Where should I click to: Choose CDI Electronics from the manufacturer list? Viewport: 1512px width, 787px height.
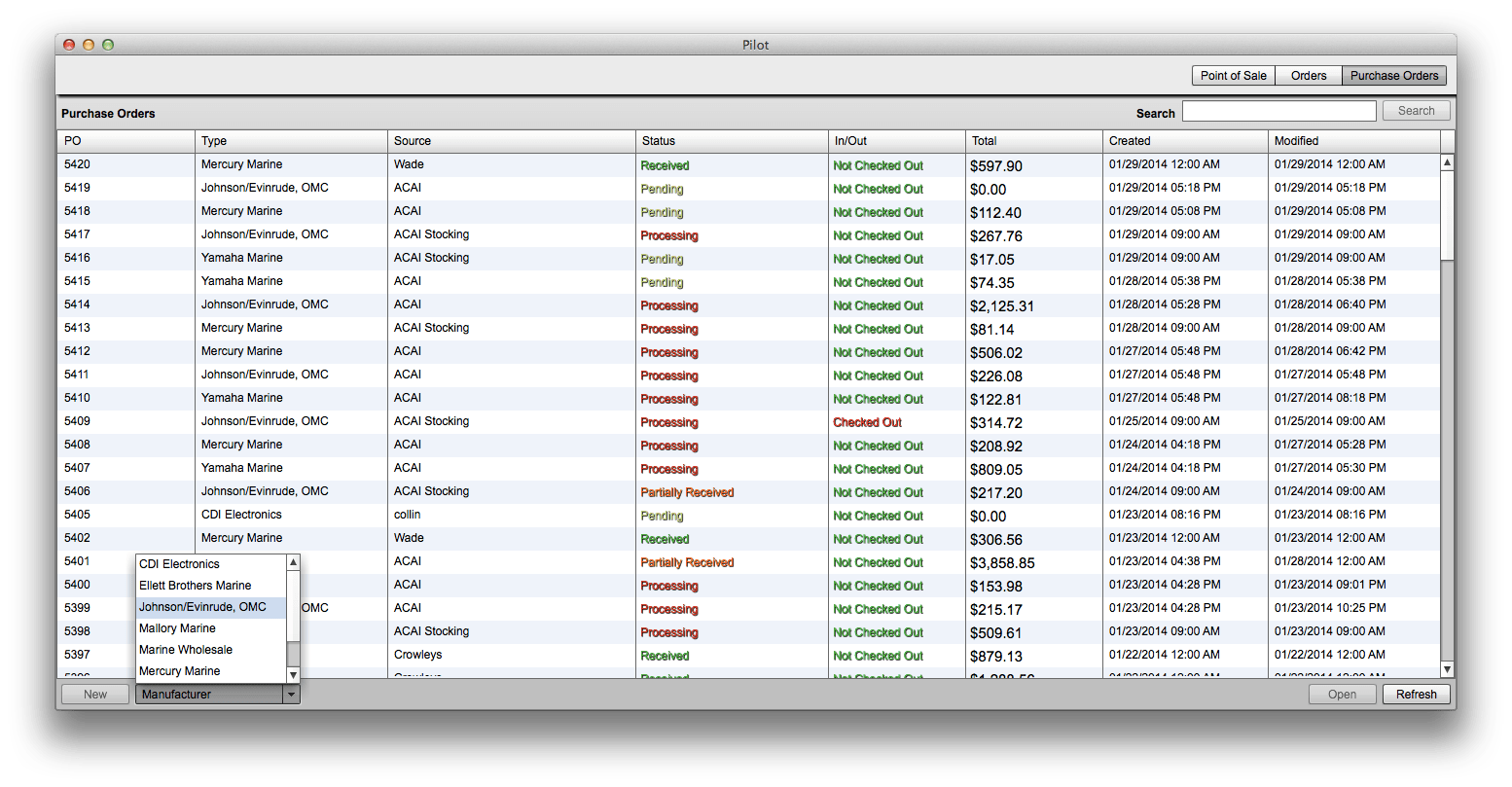click(179, 564)
